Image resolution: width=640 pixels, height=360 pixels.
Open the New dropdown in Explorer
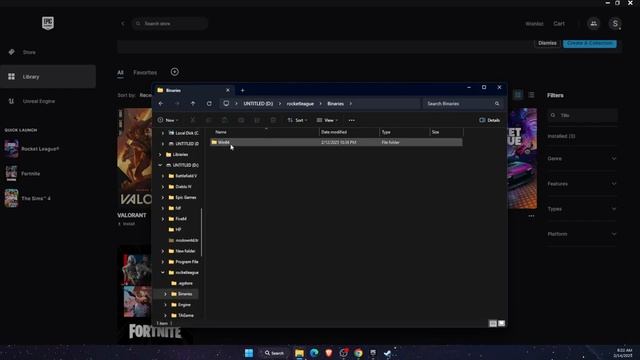(x=168, y=120)
